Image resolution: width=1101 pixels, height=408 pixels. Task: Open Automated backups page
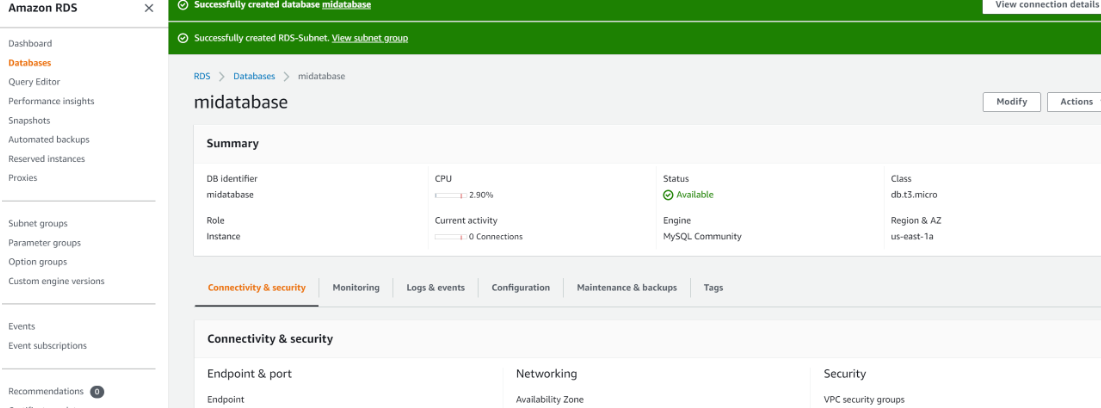pos(49,140)
